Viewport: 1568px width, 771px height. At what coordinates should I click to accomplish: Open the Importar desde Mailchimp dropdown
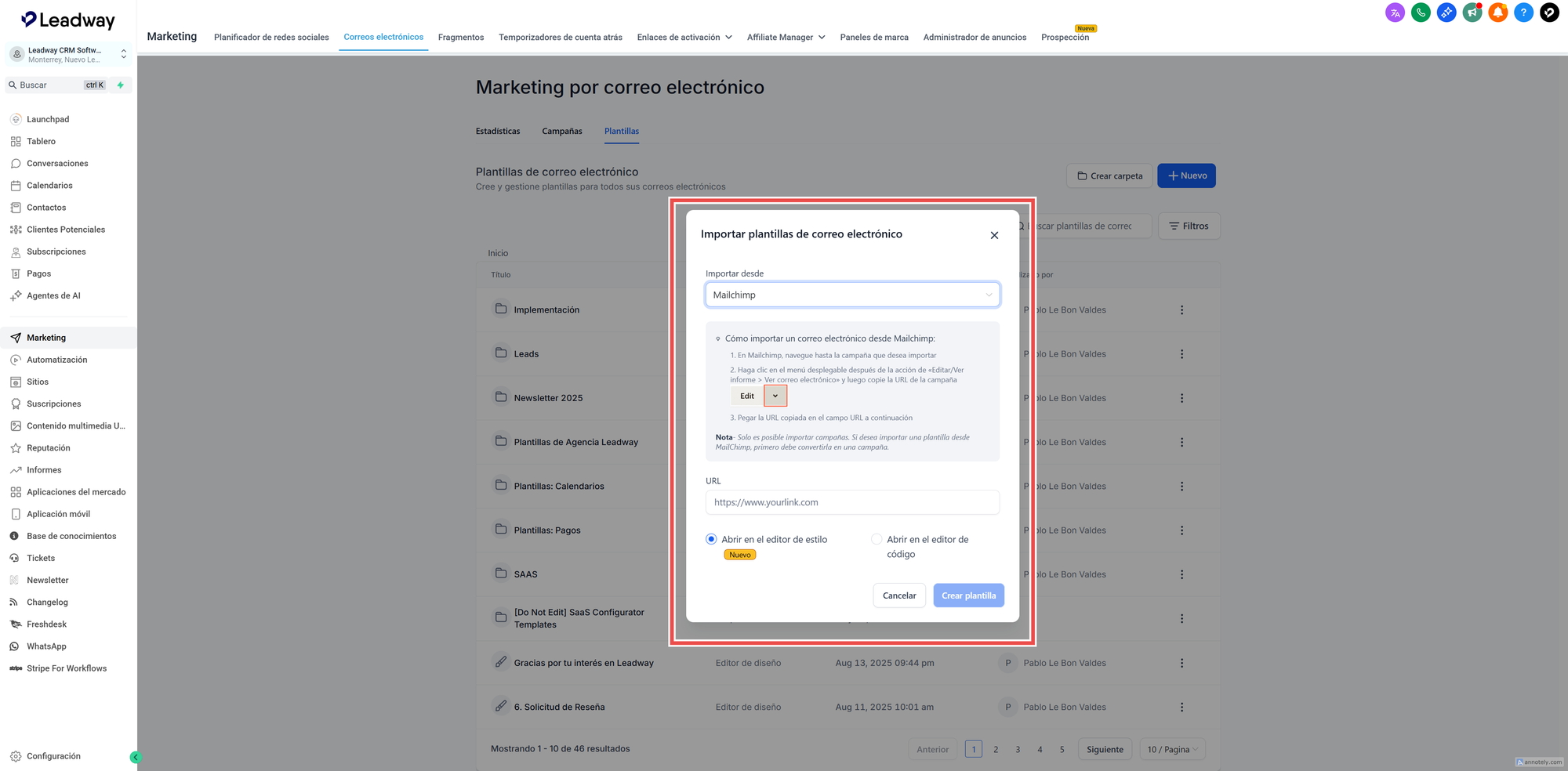pyautogui.click(x=852, y=295)
